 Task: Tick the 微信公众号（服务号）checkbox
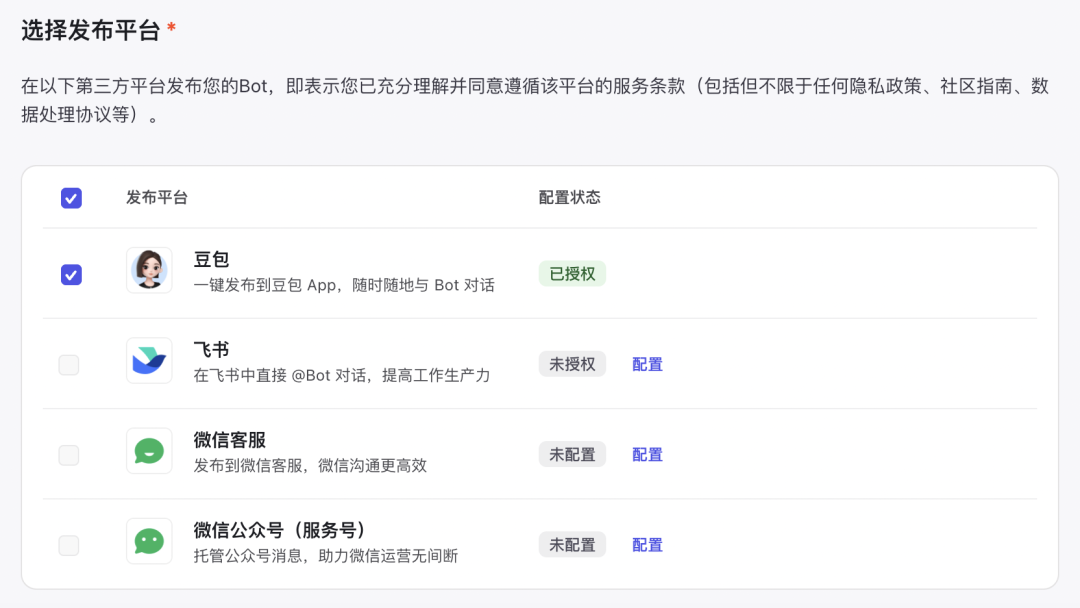(69, 545)
